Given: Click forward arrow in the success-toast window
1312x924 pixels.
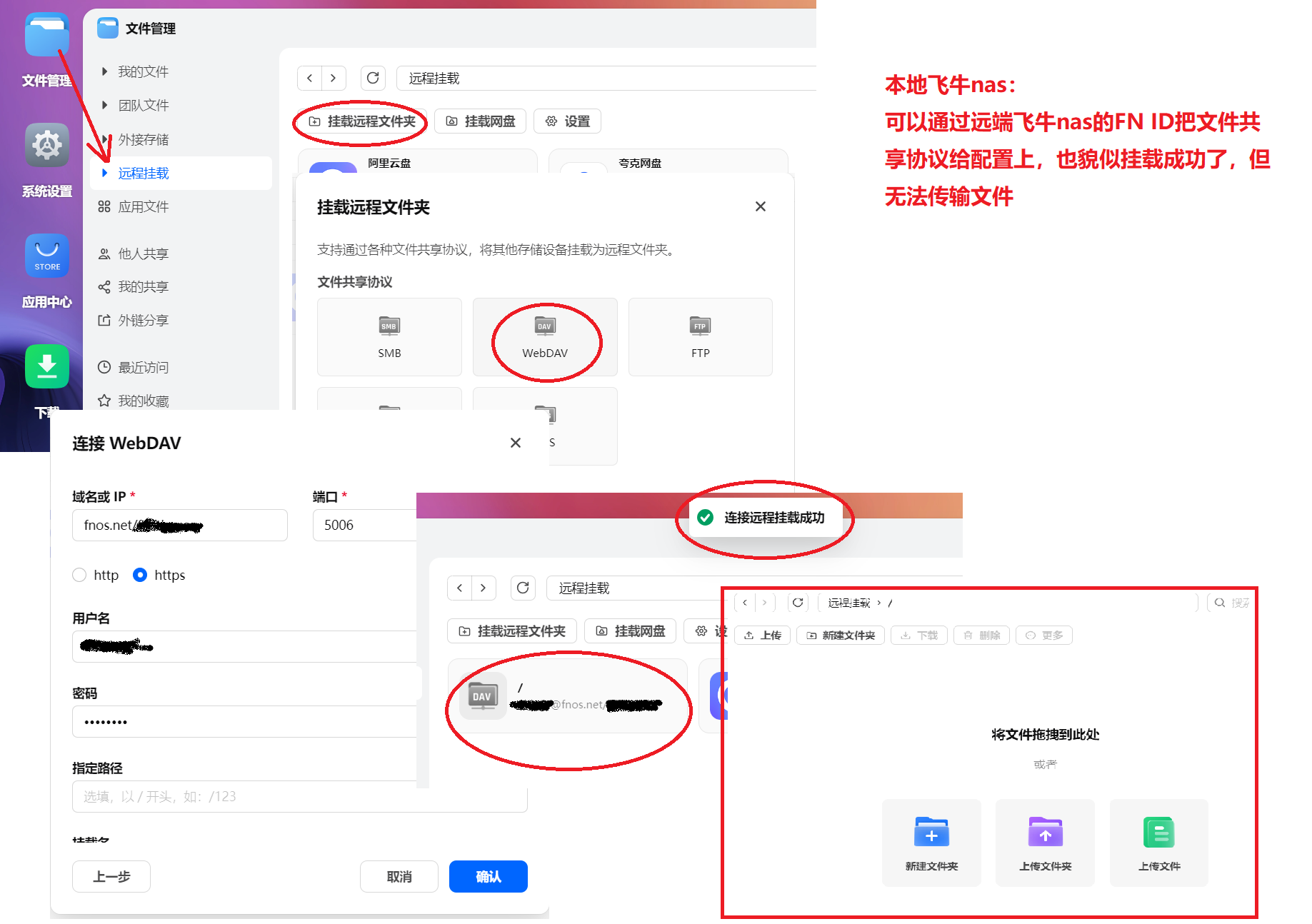Looking at the screenshot, I should tap(484, 588).
